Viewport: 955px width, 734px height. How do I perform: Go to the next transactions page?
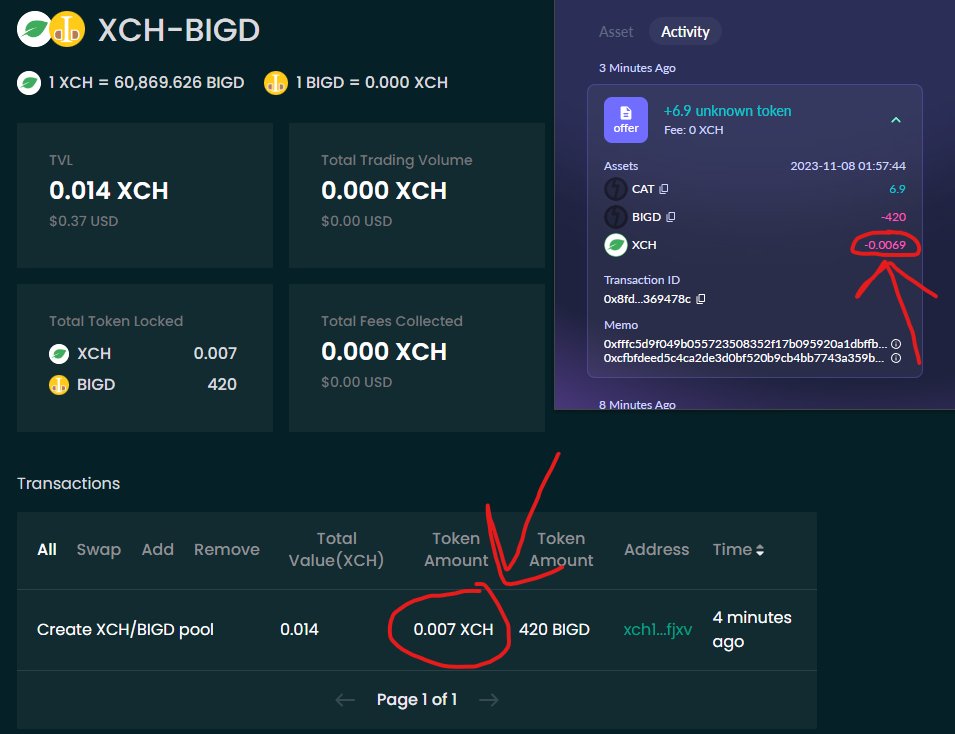point(488,700)
